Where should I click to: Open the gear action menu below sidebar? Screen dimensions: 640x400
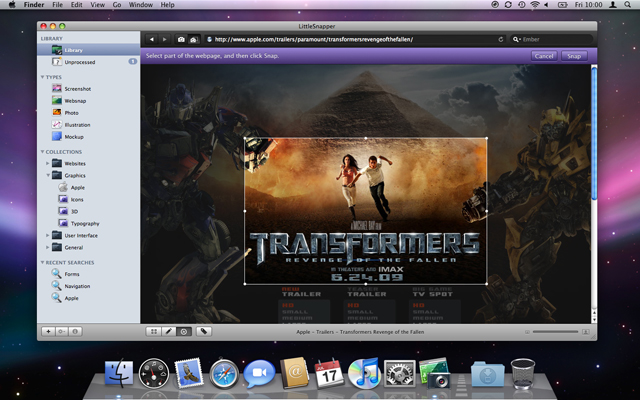coord(62,331)
